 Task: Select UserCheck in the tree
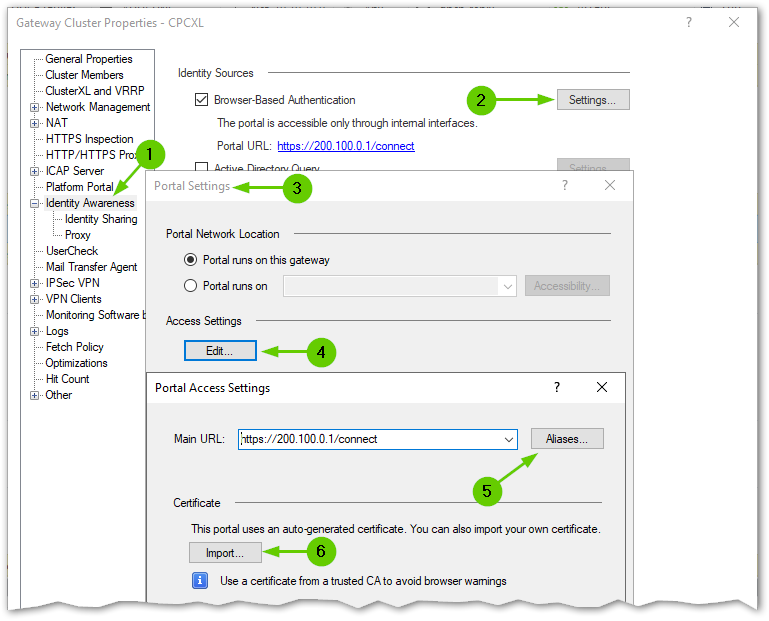[x=72, y=251]
